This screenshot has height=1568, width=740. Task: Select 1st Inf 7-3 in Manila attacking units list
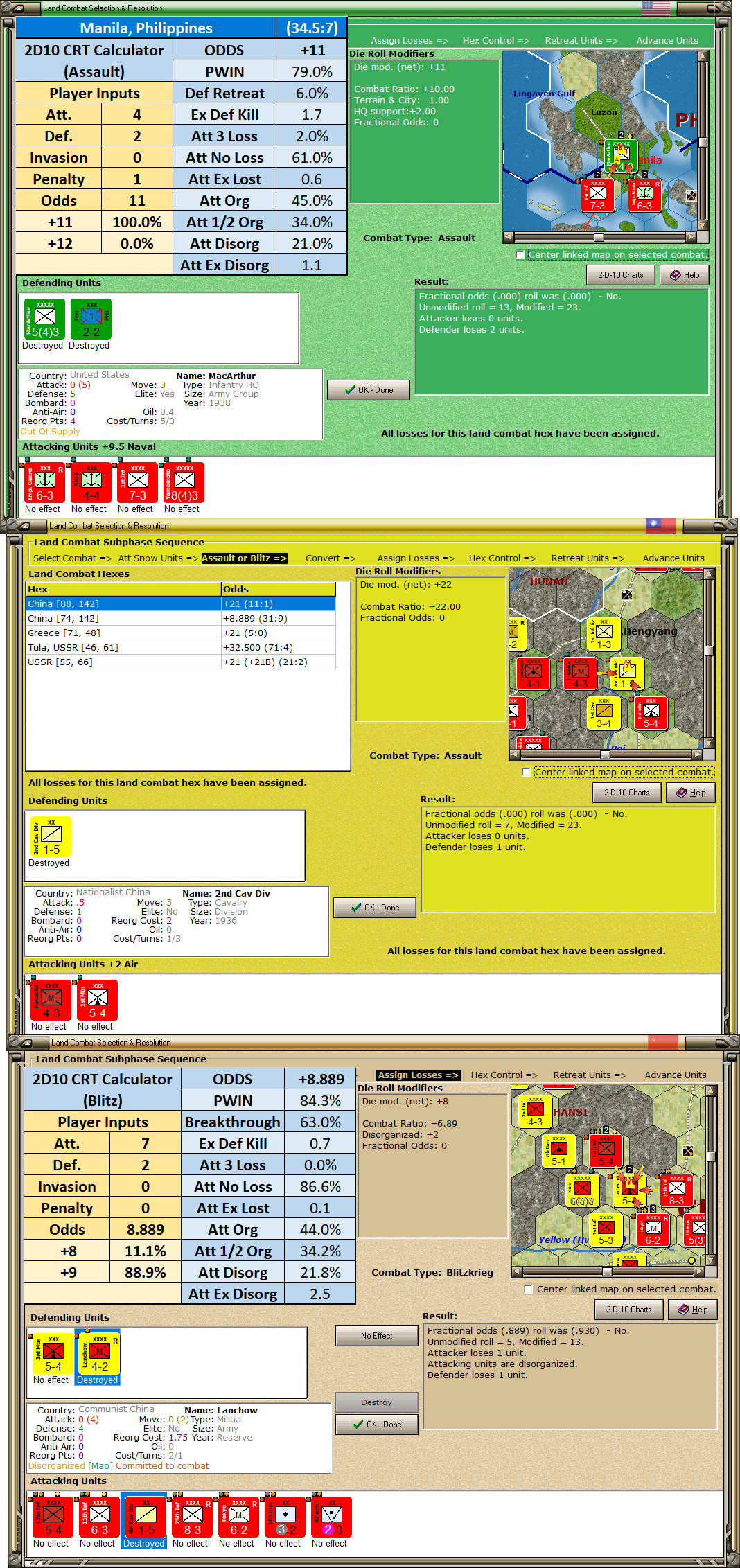click(137, 482)
